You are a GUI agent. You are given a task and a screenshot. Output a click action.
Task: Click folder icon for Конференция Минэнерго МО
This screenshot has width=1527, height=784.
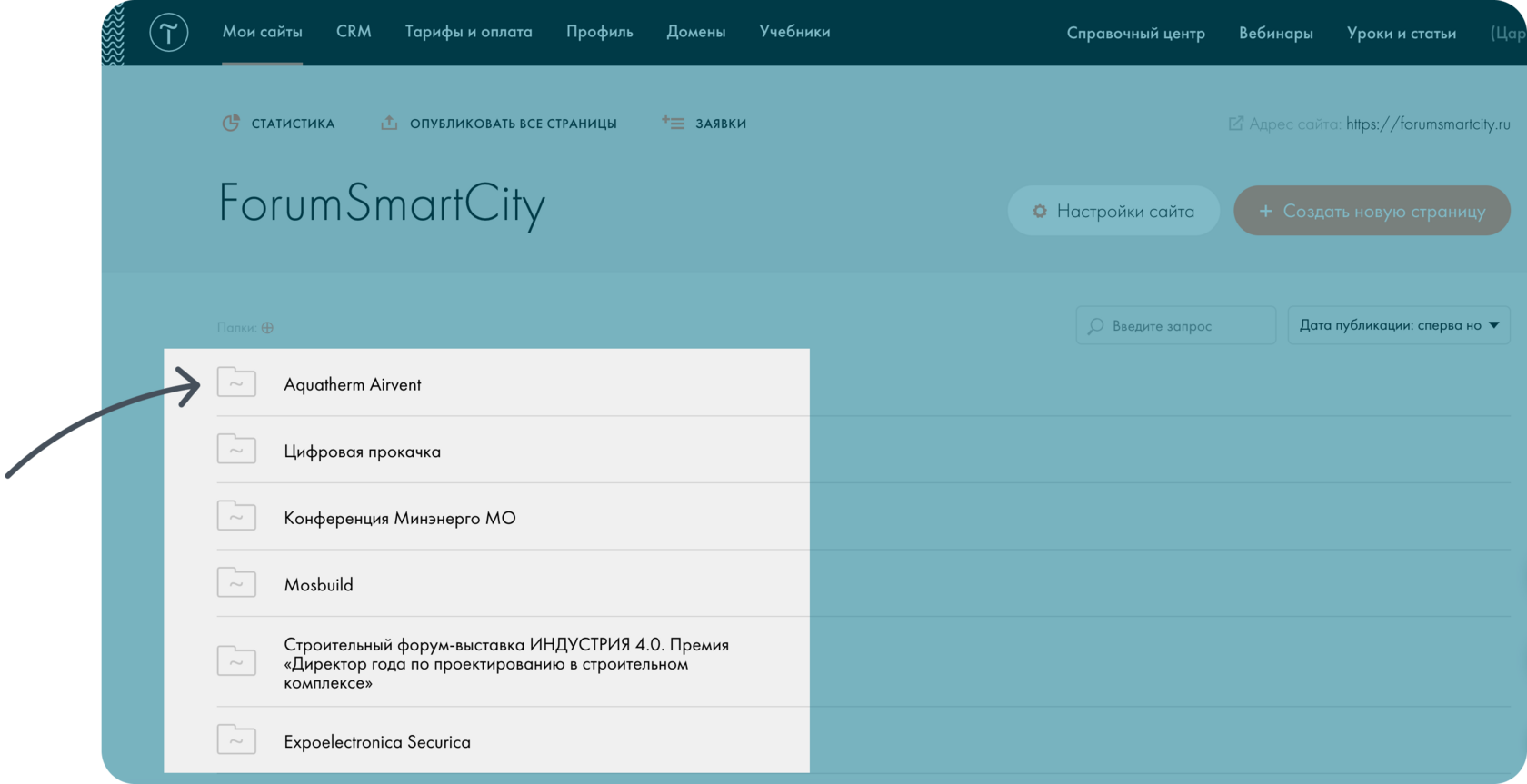(236, 516)
